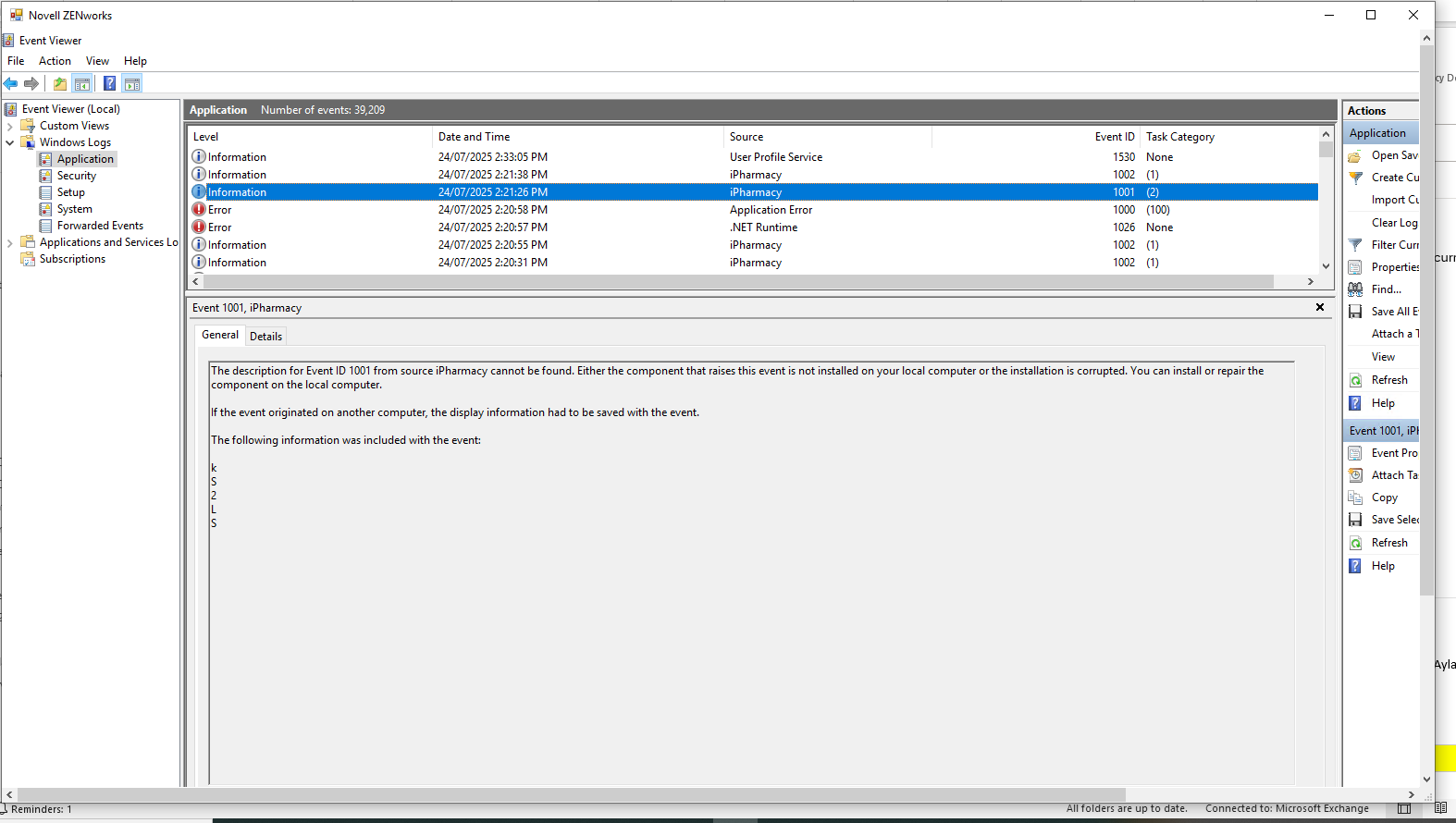Select iPharmacy event at 2:21:38 PM
Screen dimensions: 1456x823
[x=754, y=175]
